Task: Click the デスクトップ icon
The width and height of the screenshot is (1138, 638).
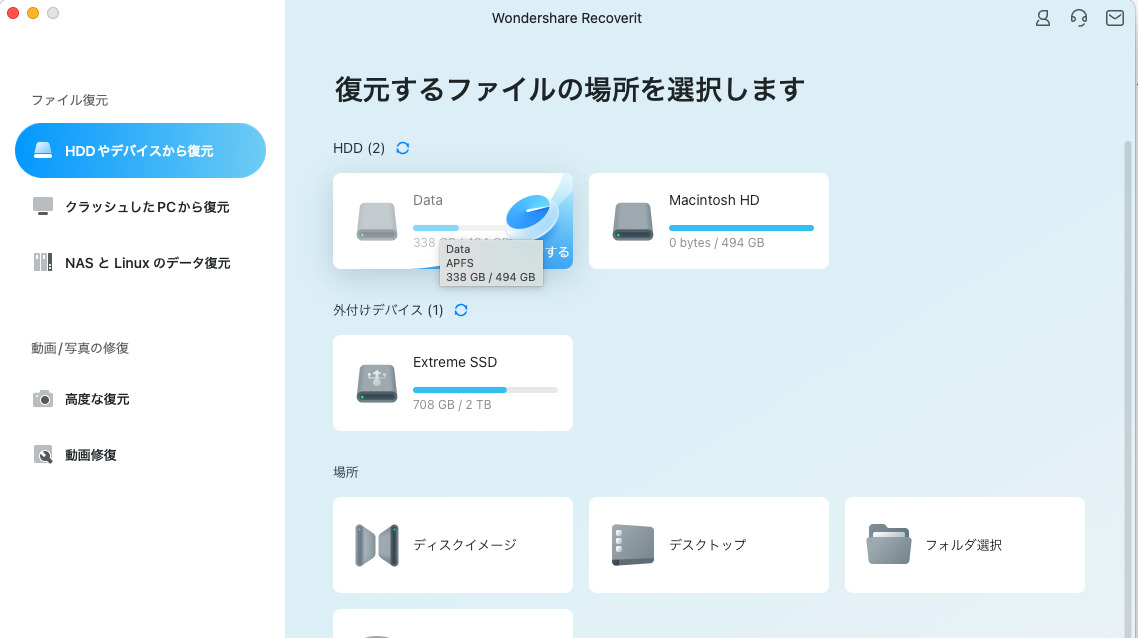Action: tap(633, 545)
